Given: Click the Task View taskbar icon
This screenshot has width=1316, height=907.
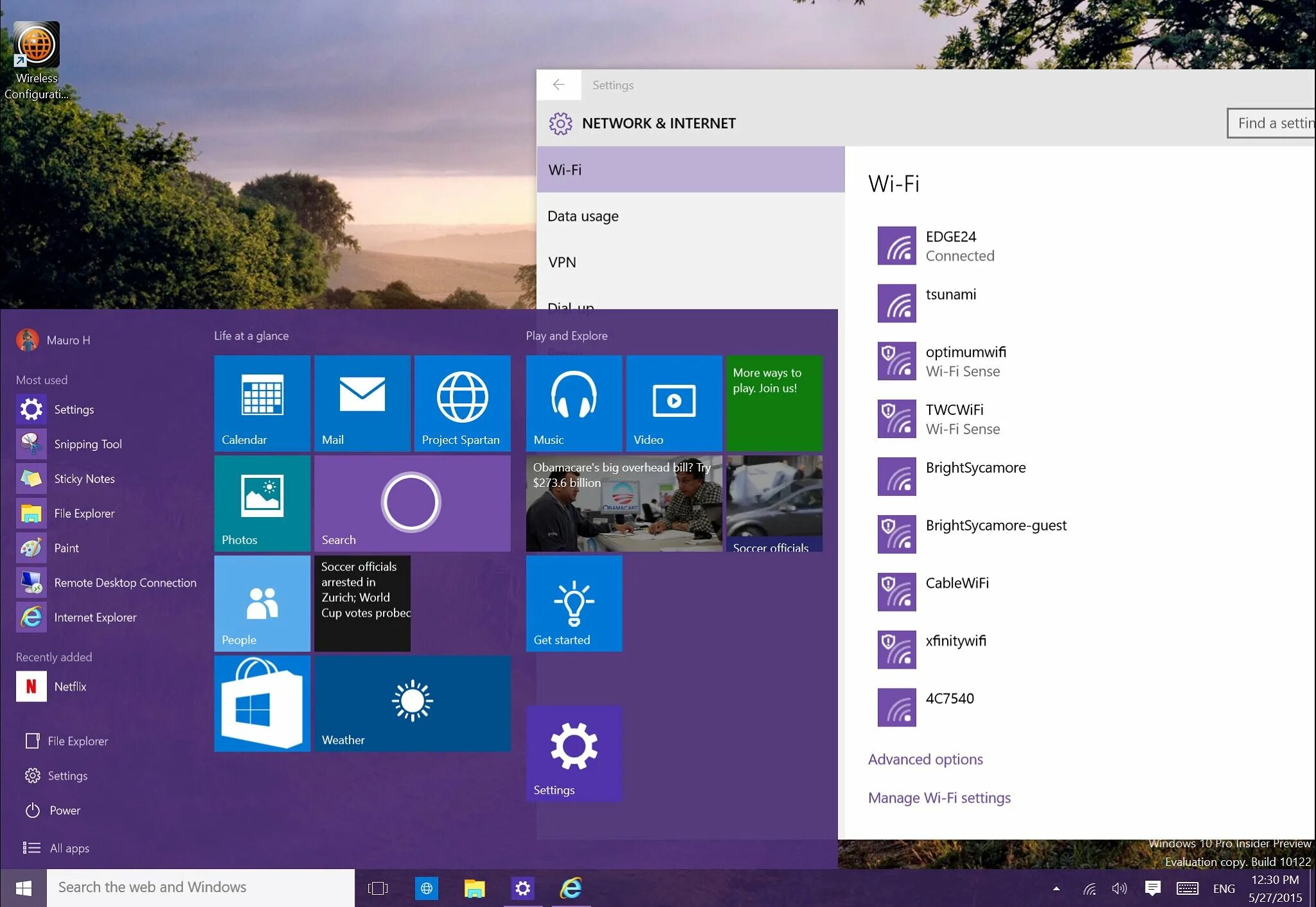Looking at the screenshot, I should 378,888.
